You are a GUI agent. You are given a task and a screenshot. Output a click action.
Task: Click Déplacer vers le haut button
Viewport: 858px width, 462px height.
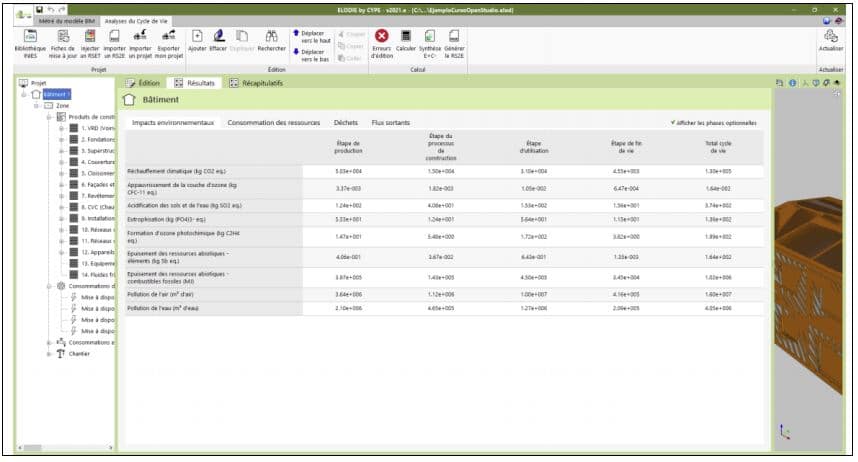pyautogui.click(x=312, y=36)
